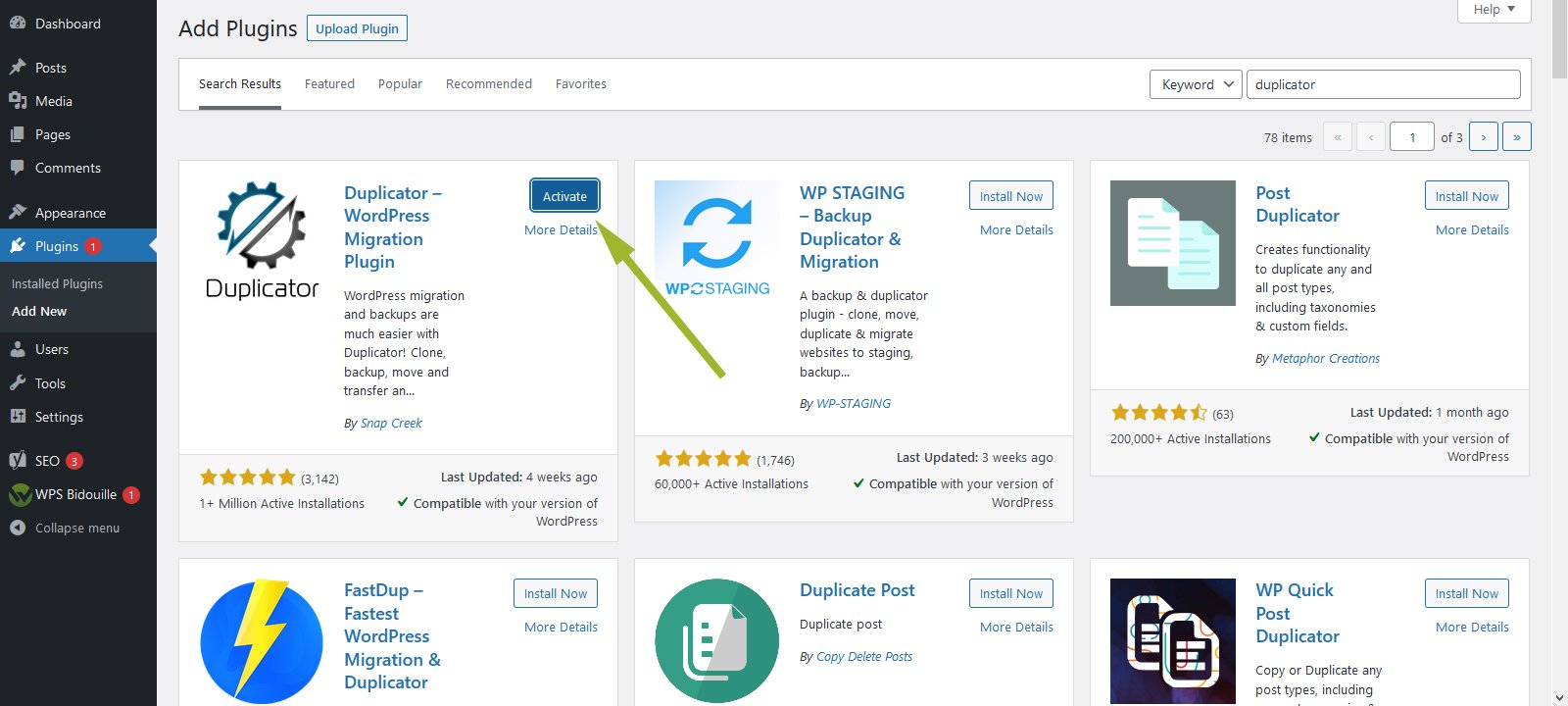Click the Comments bubble icon
The height and width of the screenshot is (706, 1568).
18,168
